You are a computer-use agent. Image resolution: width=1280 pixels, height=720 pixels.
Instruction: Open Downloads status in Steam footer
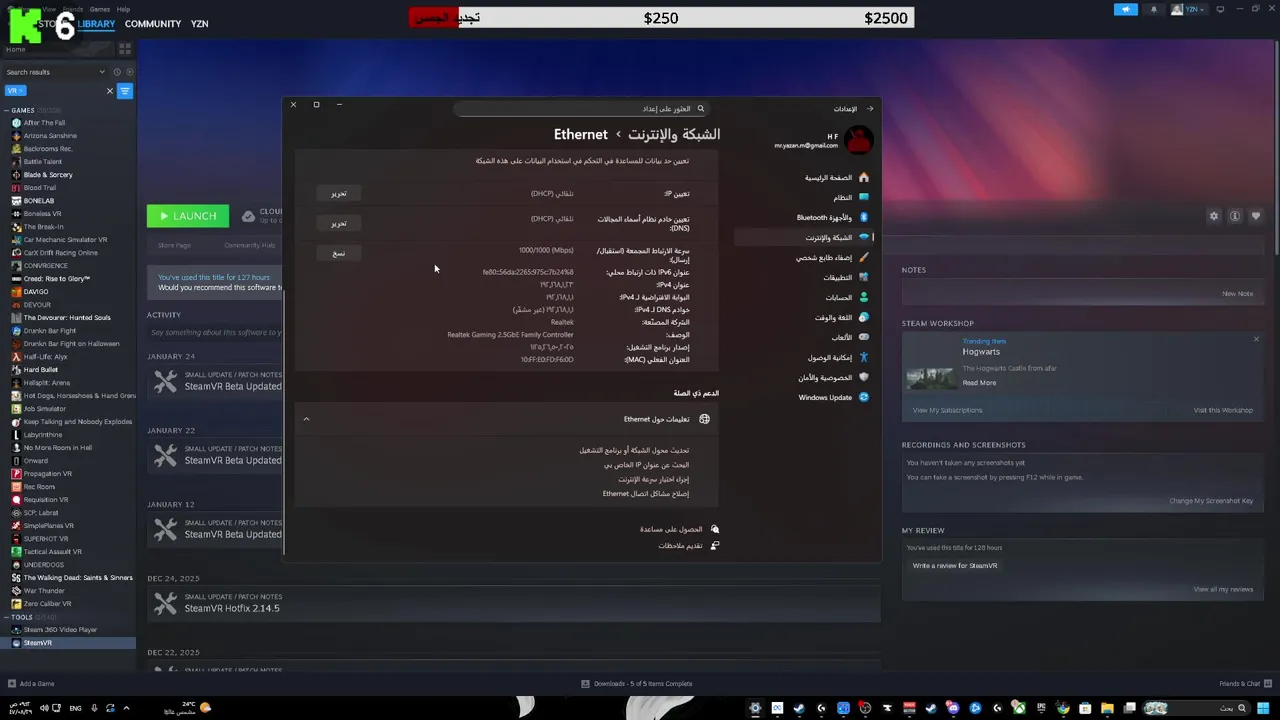[637, 684]
